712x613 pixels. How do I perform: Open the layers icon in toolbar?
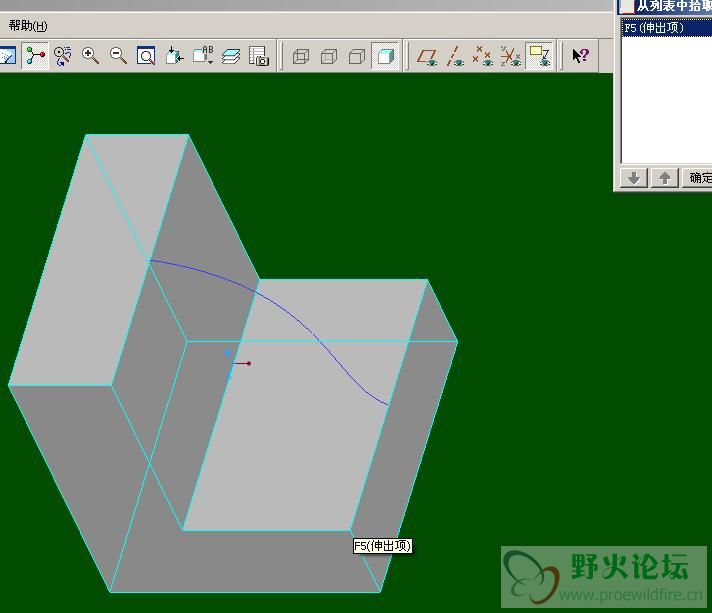pos(231,56)
